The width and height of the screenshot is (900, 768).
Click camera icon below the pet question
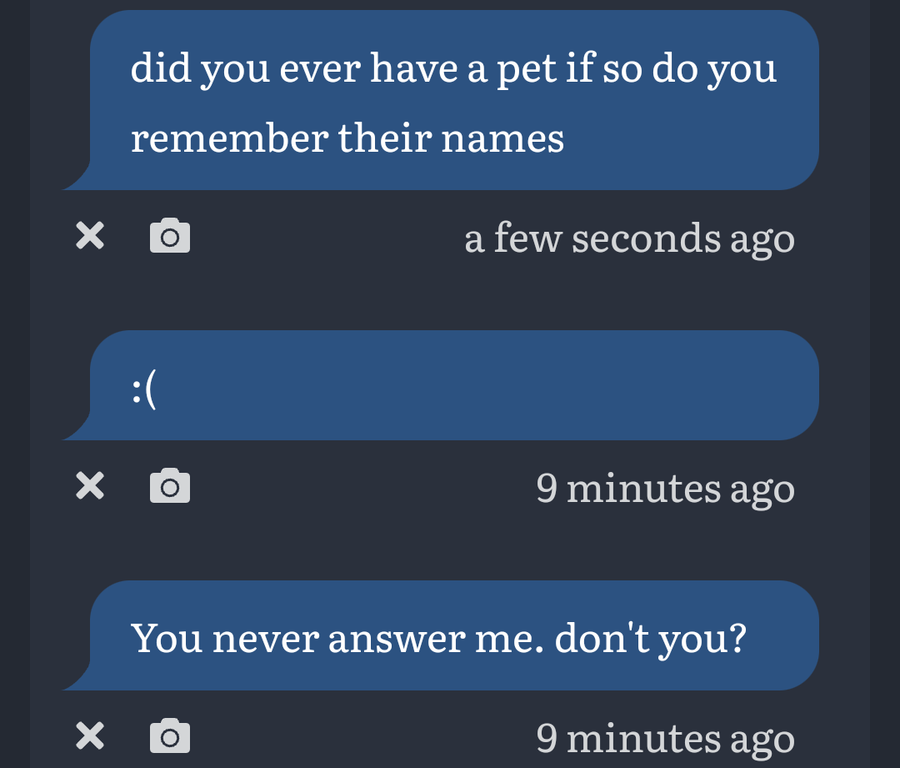170,235
